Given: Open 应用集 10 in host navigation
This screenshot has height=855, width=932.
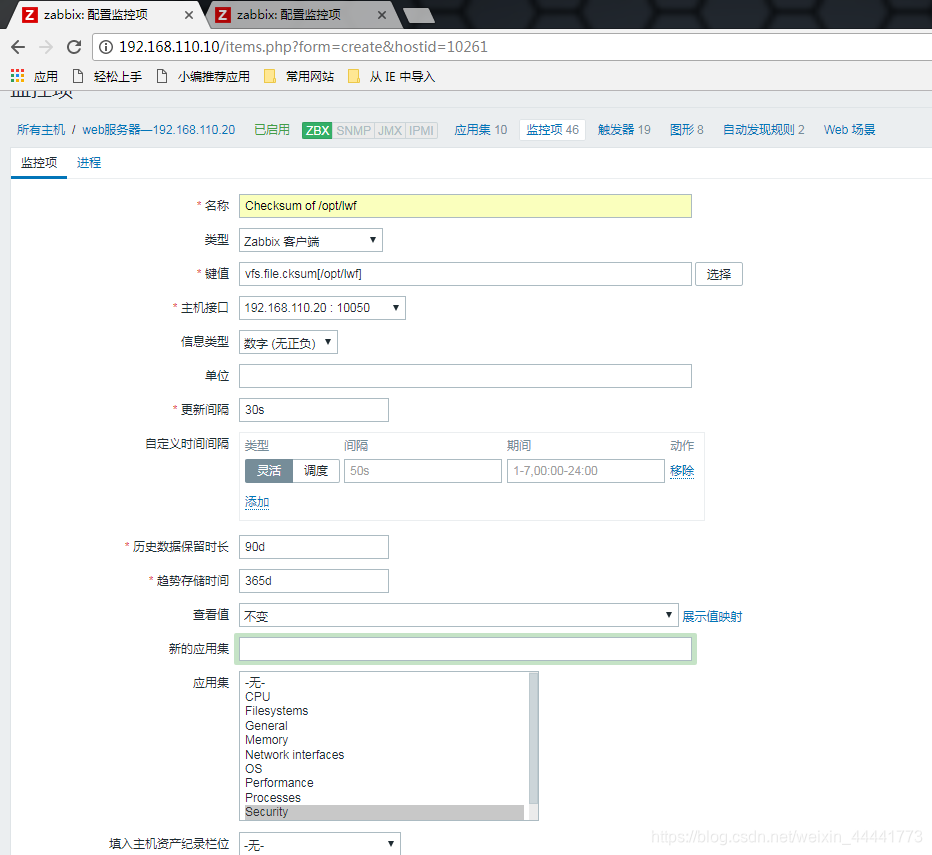Looking at the screenshot, I should click(481, 130).
